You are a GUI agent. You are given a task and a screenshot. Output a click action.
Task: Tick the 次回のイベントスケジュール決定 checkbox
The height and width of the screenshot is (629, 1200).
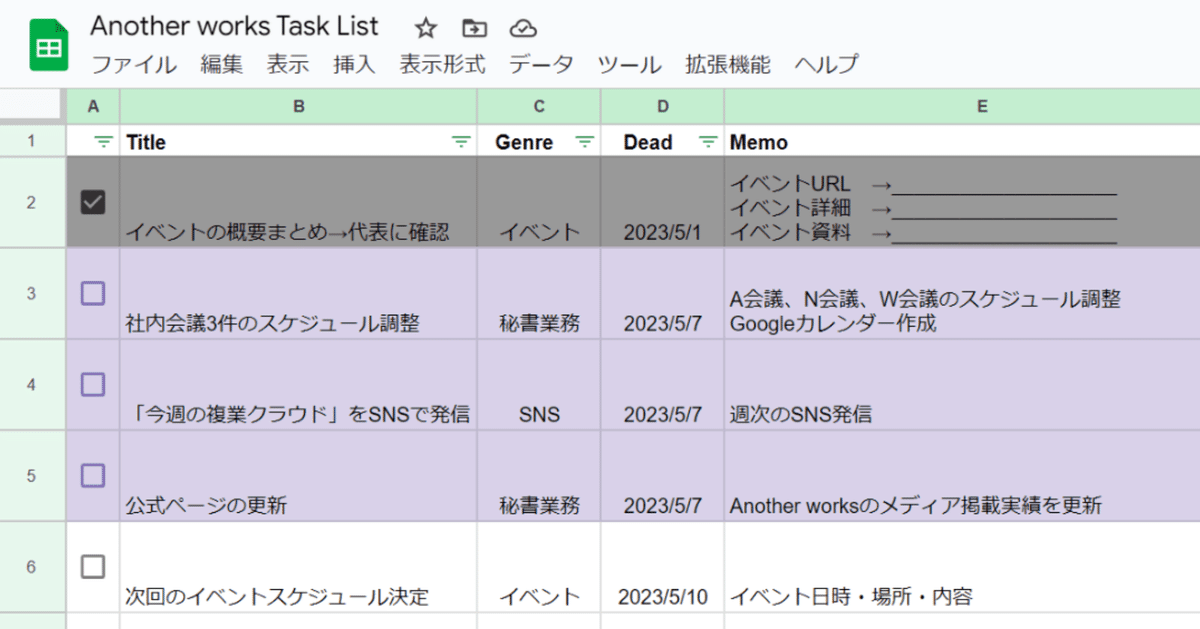pos(92,567)
